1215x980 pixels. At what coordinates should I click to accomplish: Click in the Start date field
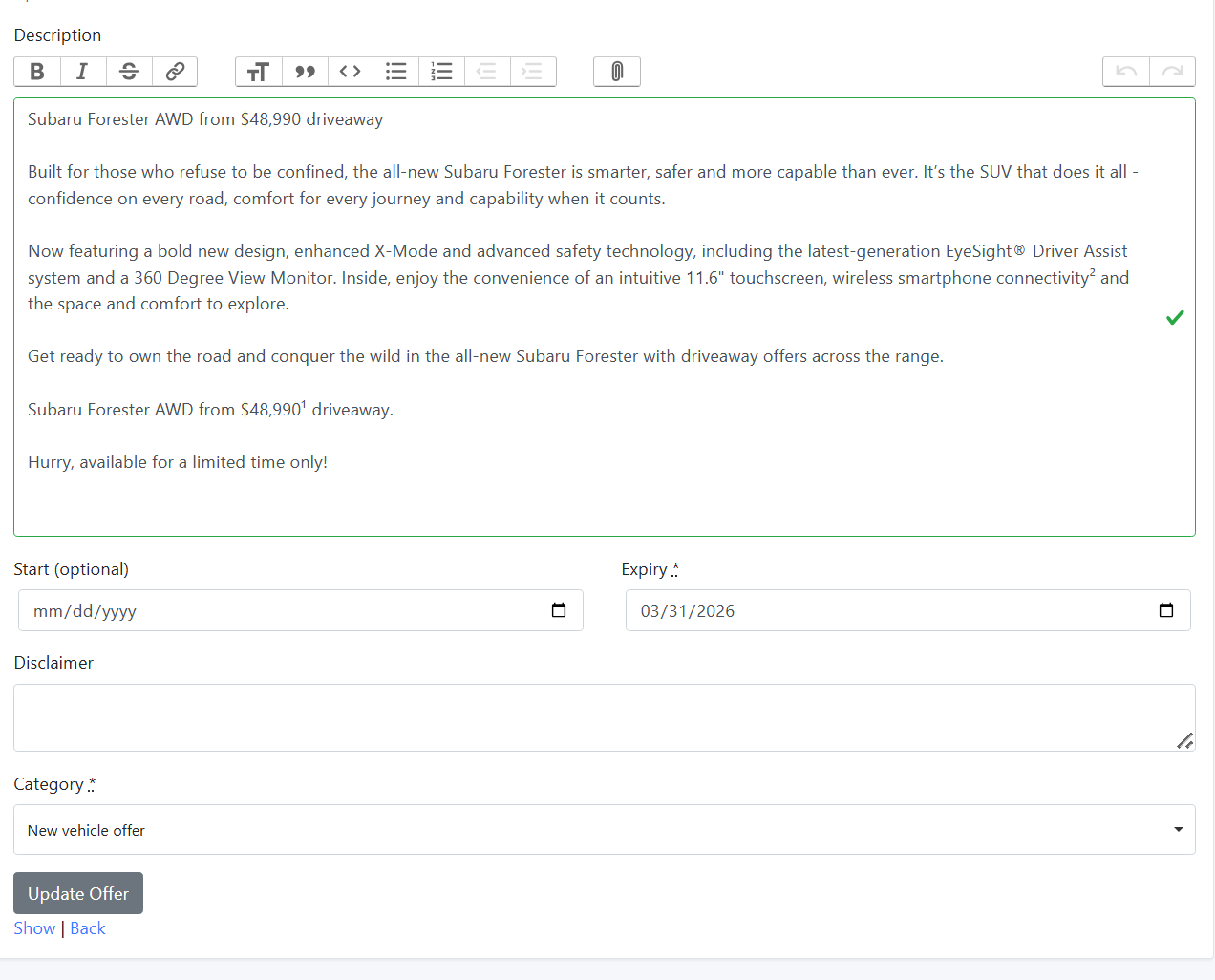301,610
